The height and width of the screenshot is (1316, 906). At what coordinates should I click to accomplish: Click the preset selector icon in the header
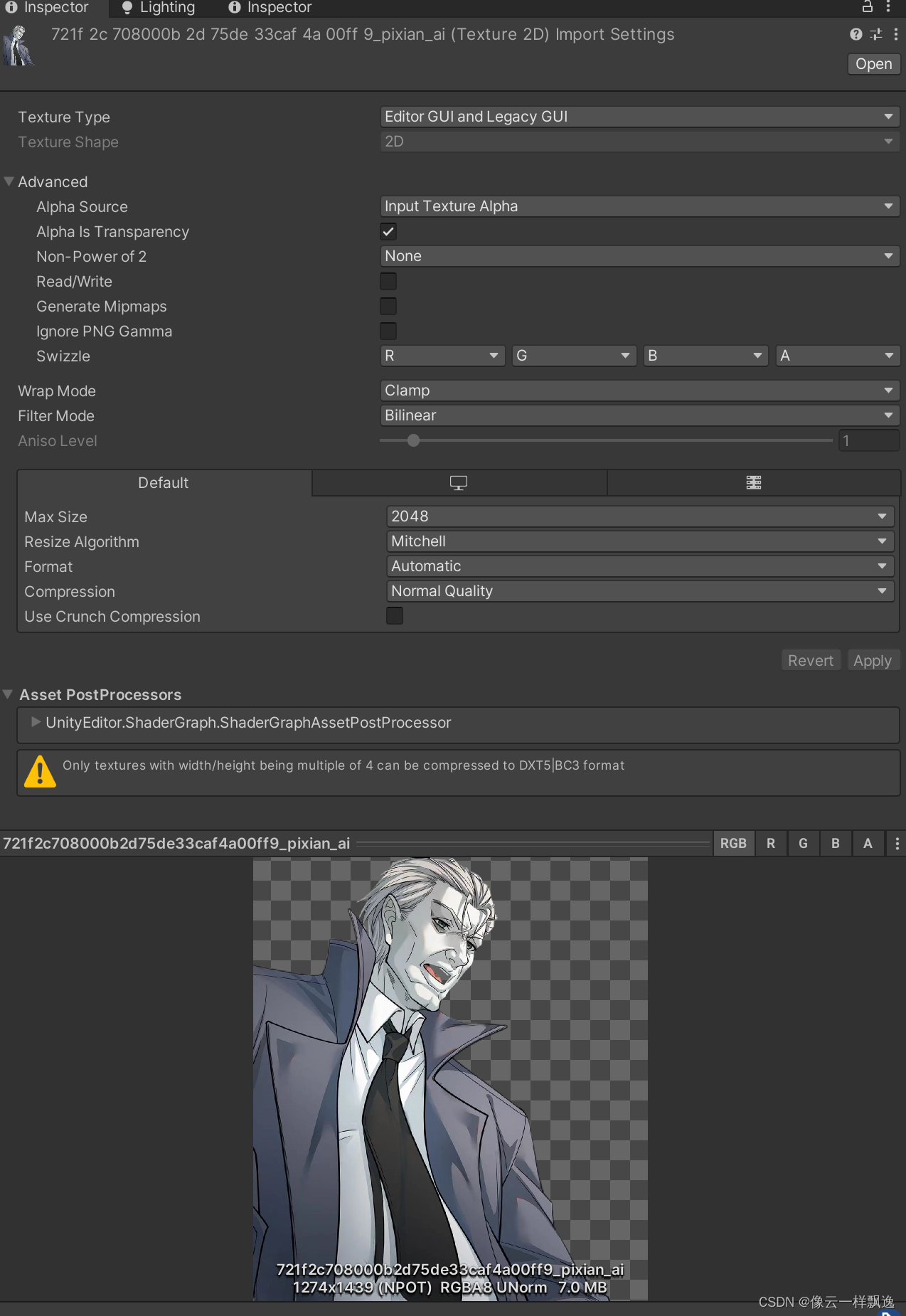coord(876,34)
